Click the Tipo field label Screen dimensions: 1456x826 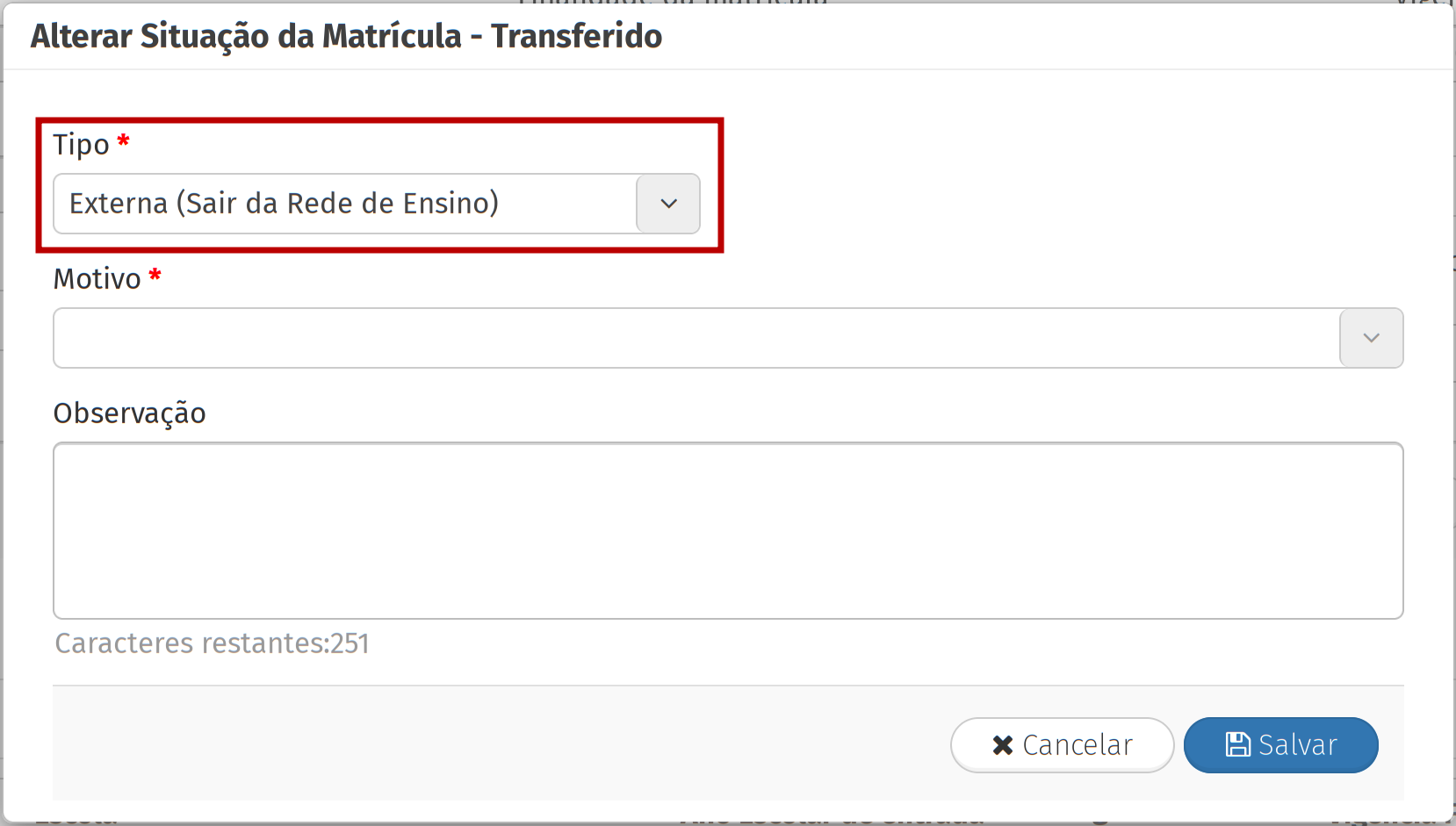pyautogui.click(x=81, y=145)
